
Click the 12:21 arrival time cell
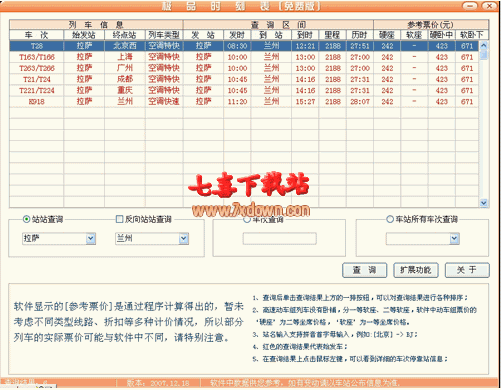pyautogui.click(x=305, y=46)
